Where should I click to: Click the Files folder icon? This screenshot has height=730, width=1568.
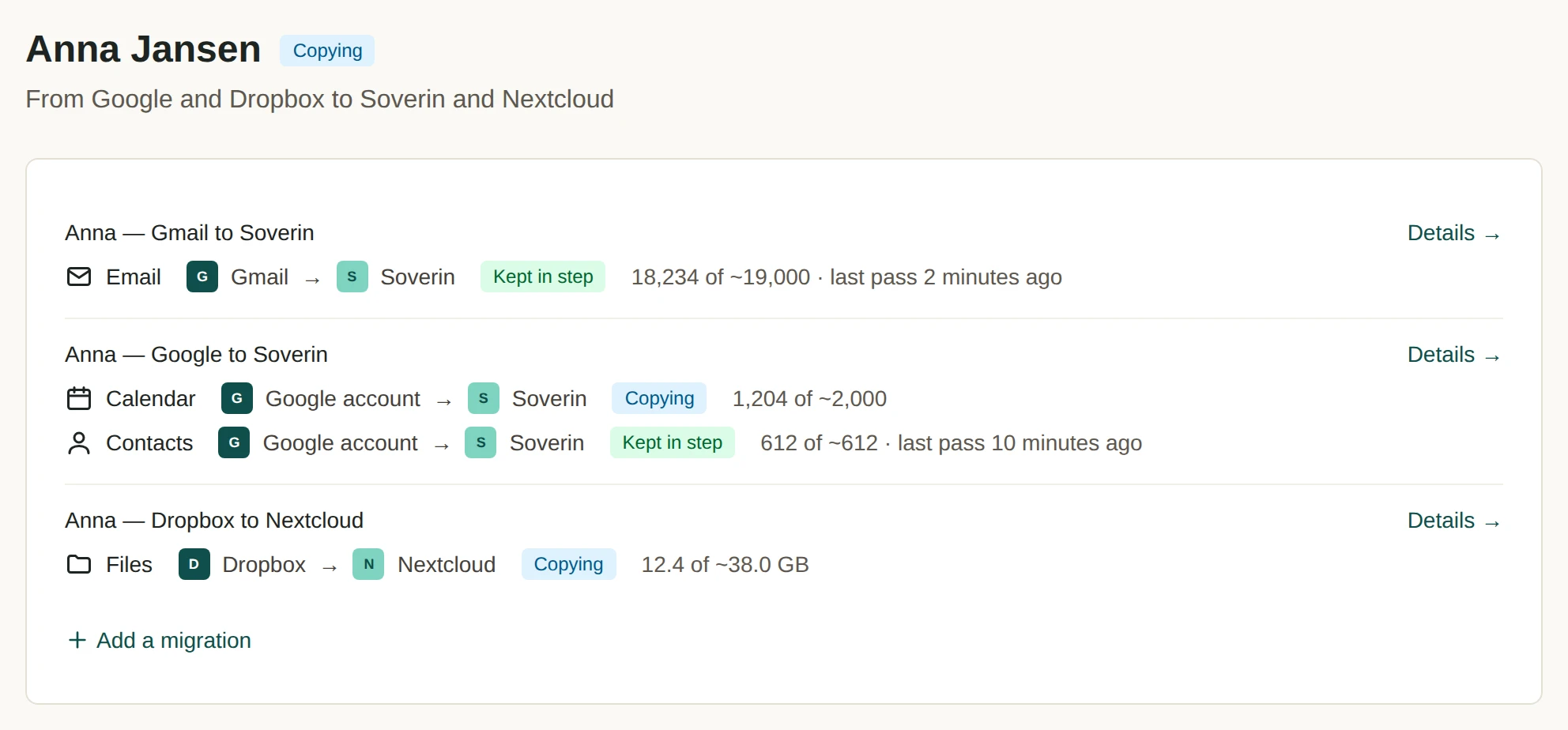pos(79,564)
